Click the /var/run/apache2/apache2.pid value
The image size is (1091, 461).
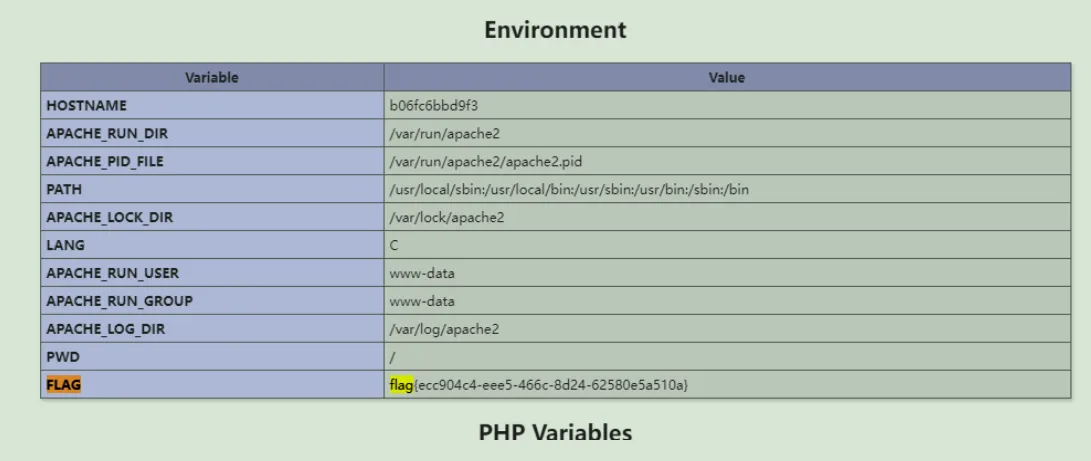tap(478, 161)
